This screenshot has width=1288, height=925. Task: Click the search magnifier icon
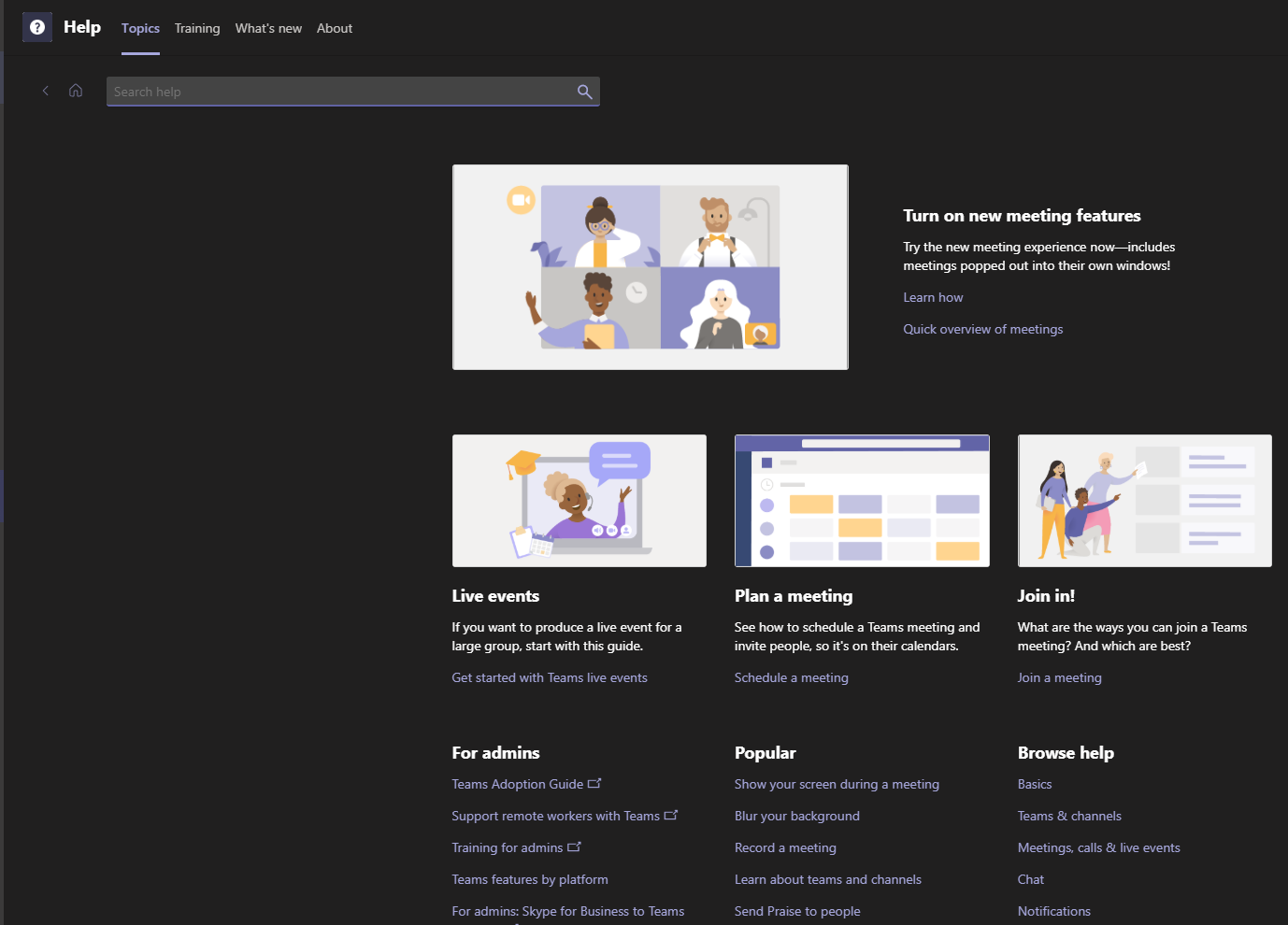point(584,92)
